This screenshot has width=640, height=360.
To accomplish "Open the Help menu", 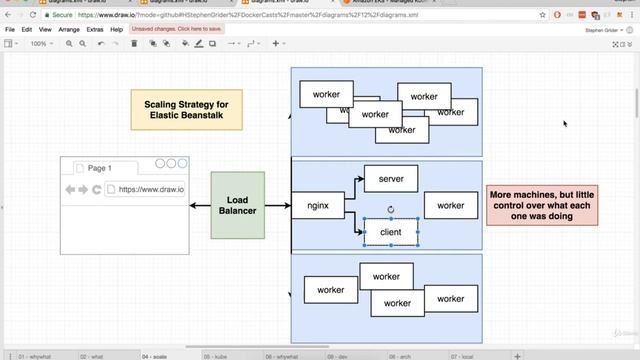I will (x=116, y=29).
